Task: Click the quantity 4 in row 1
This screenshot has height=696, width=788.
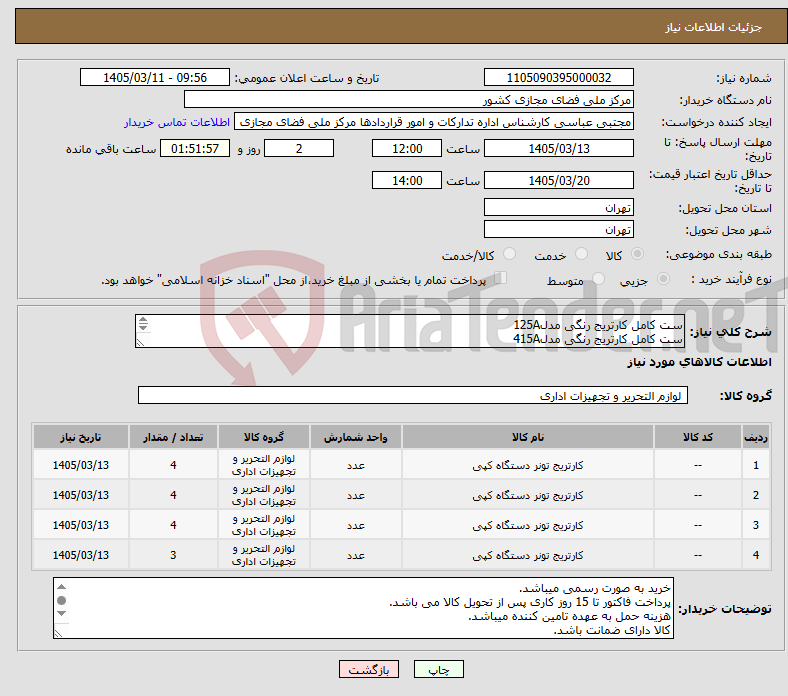Action: pyautogui.click(x=173, y=465)
